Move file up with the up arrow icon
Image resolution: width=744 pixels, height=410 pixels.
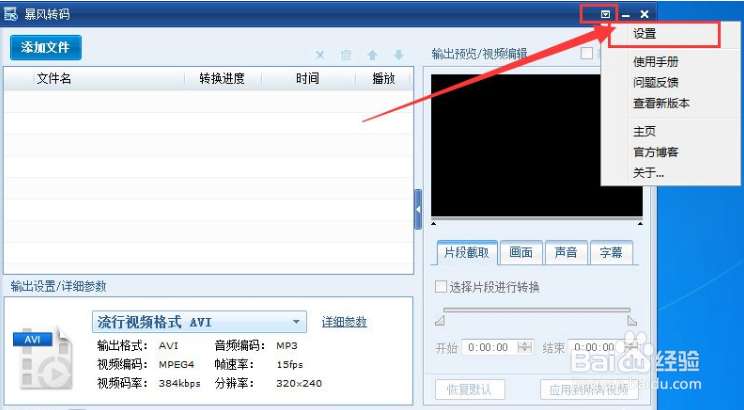tap(372, 55)
